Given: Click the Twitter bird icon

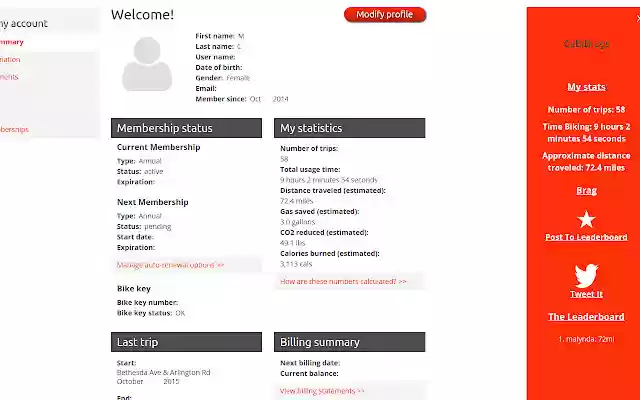Looking at the screenshot, I should pos(586,276).
